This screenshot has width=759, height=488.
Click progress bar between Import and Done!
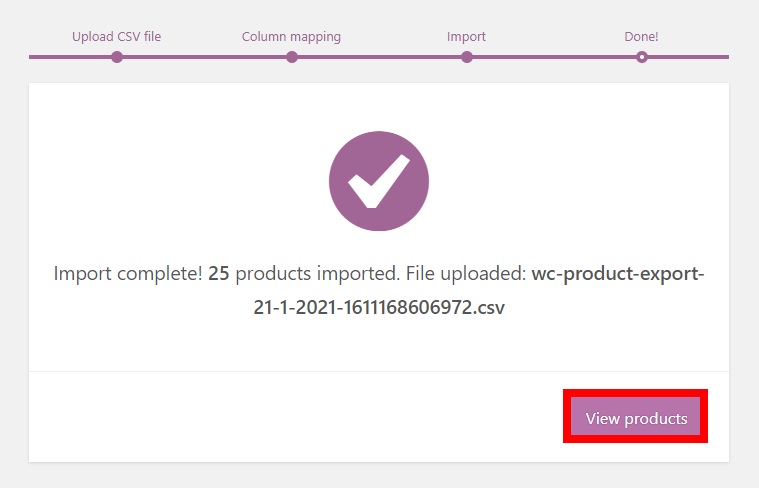pos(554,57)
